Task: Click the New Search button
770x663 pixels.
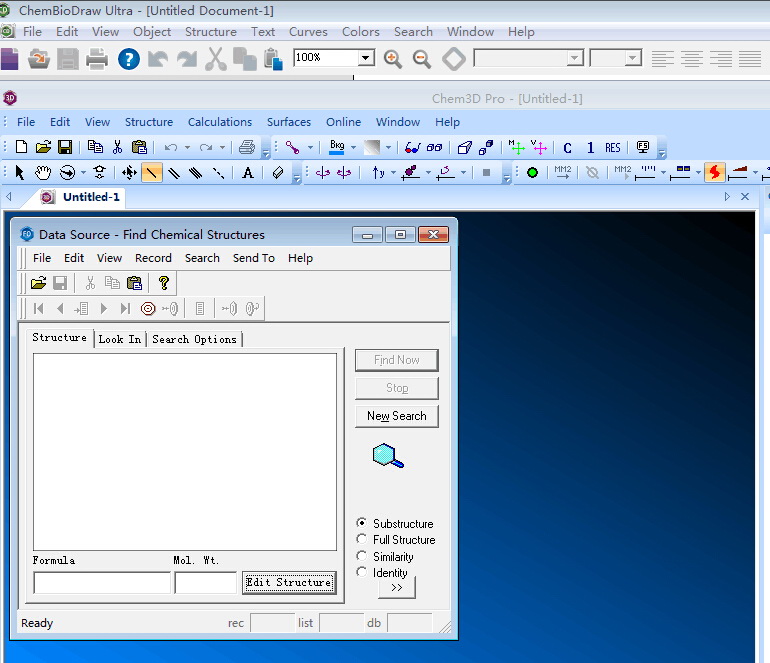Action: 397,416
